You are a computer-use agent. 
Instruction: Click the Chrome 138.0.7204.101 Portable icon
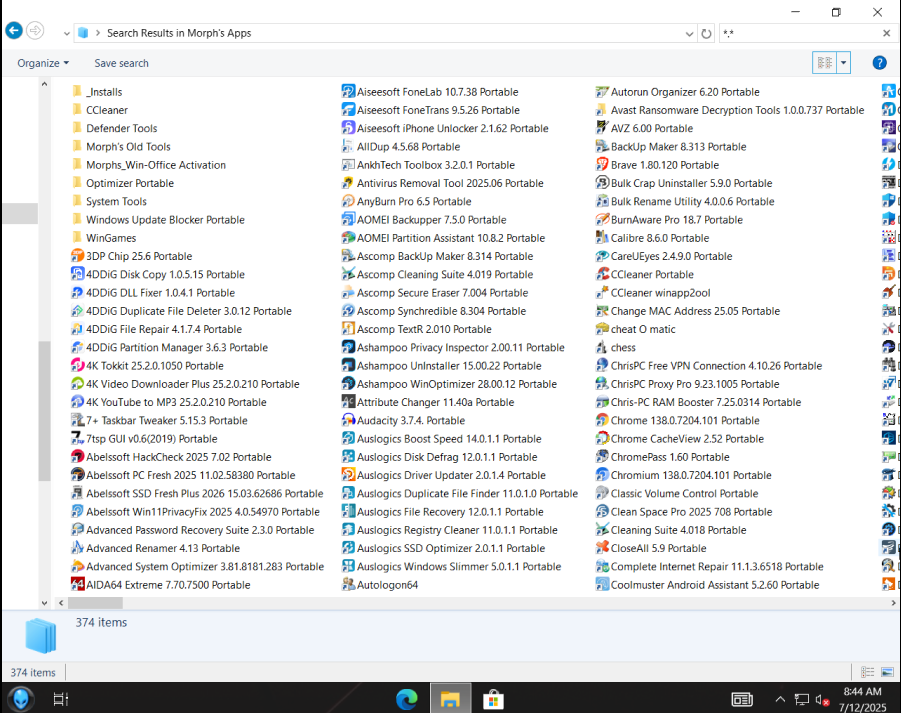tap(602, 421)
